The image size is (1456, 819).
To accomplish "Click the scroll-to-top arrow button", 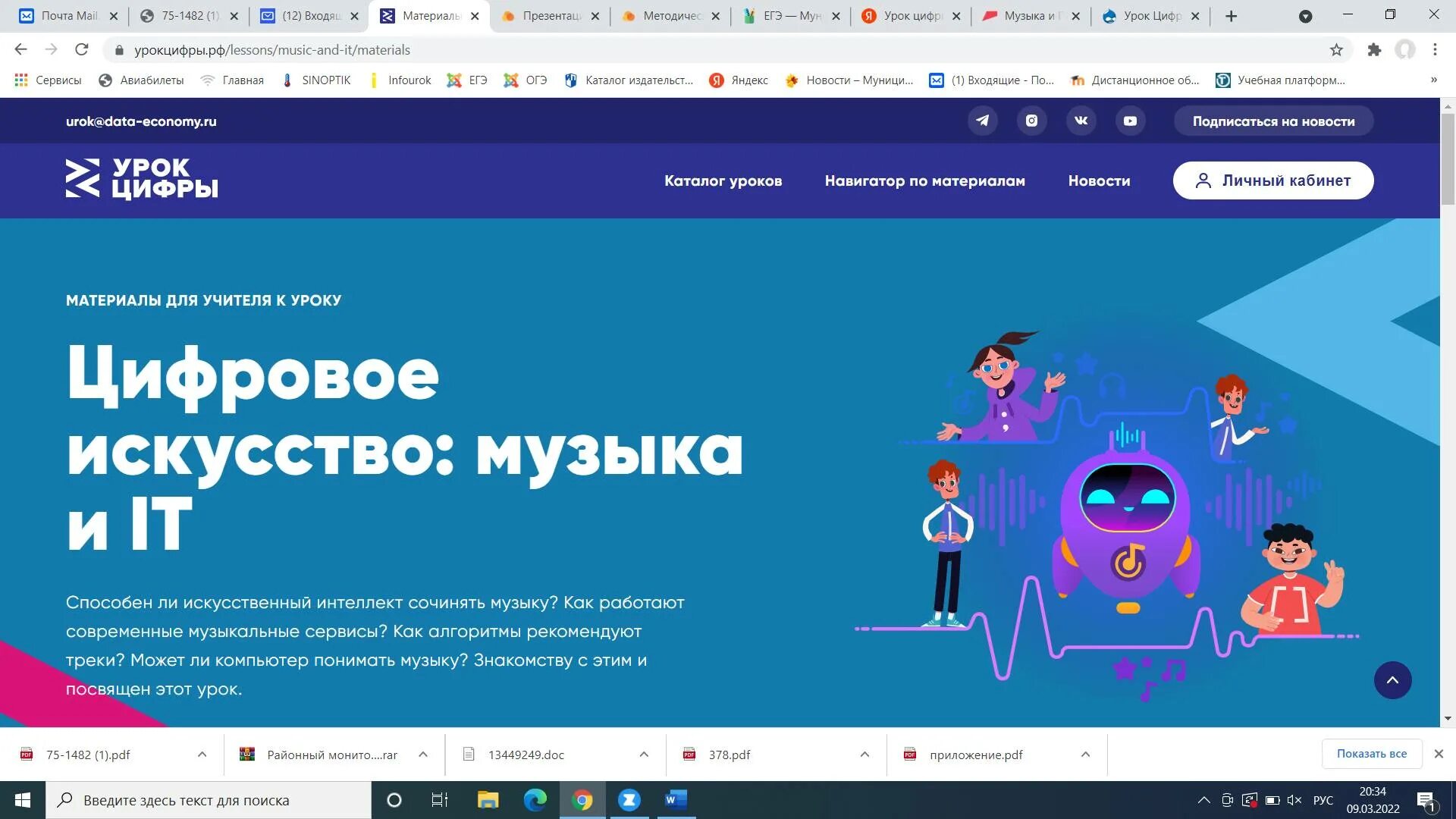I will (x=1395, y=680).
